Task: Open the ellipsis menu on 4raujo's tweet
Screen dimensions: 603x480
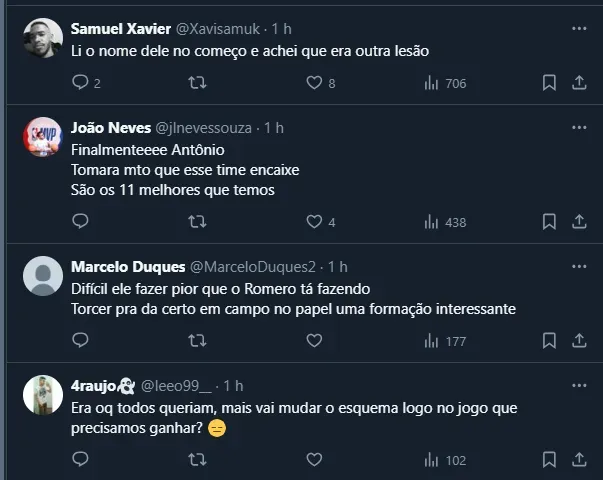Action: point(579,385)
